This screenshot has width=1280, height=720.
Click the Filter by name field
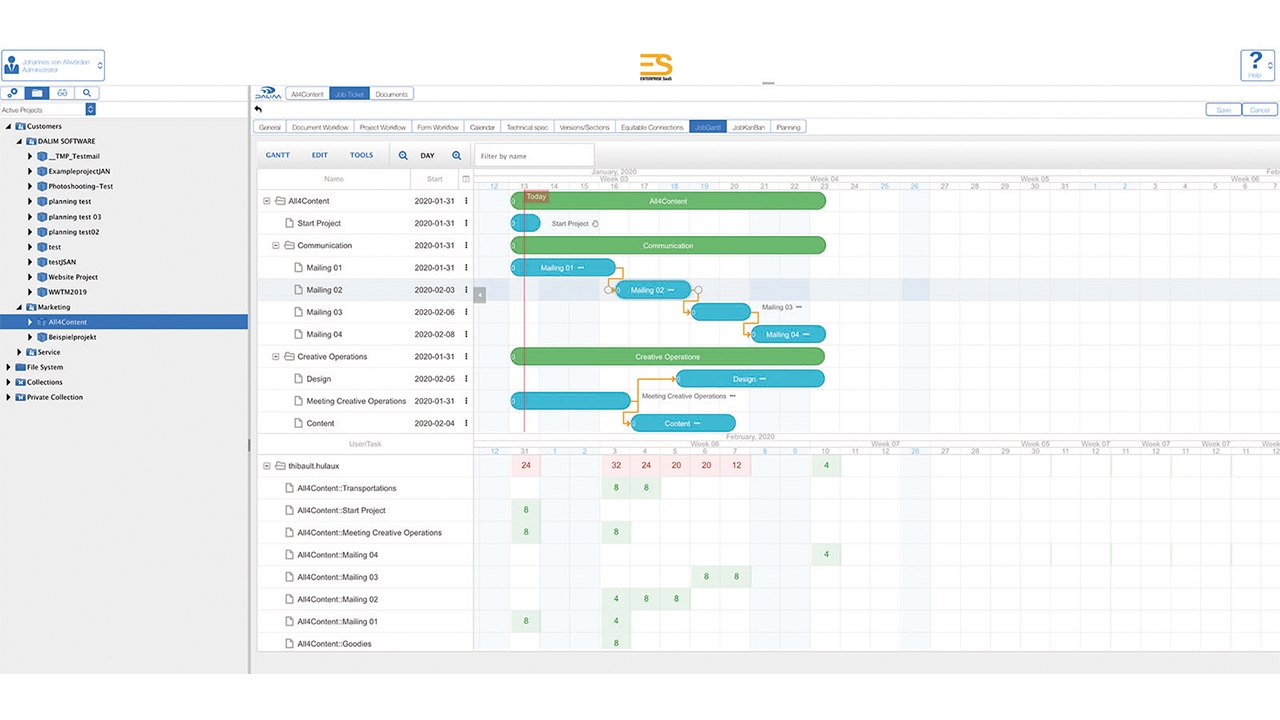(534, 156)
